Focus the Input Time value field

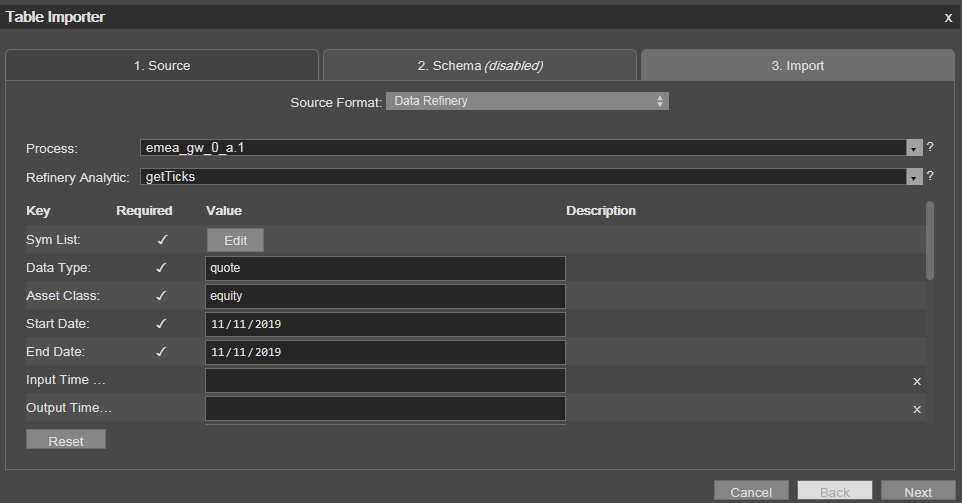(x=385, y=380)
